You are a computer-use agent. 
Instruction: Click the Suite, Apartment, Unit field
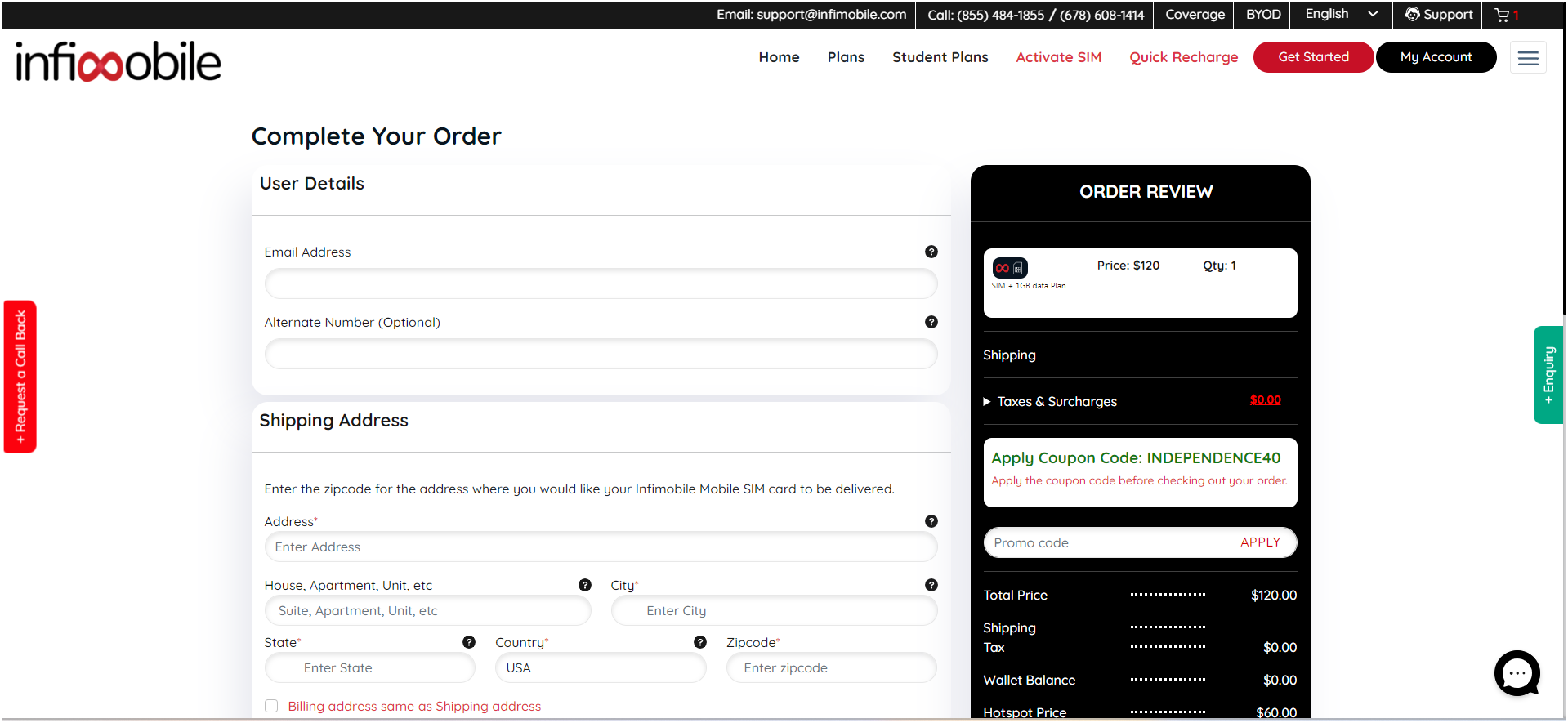coord(427,610)
